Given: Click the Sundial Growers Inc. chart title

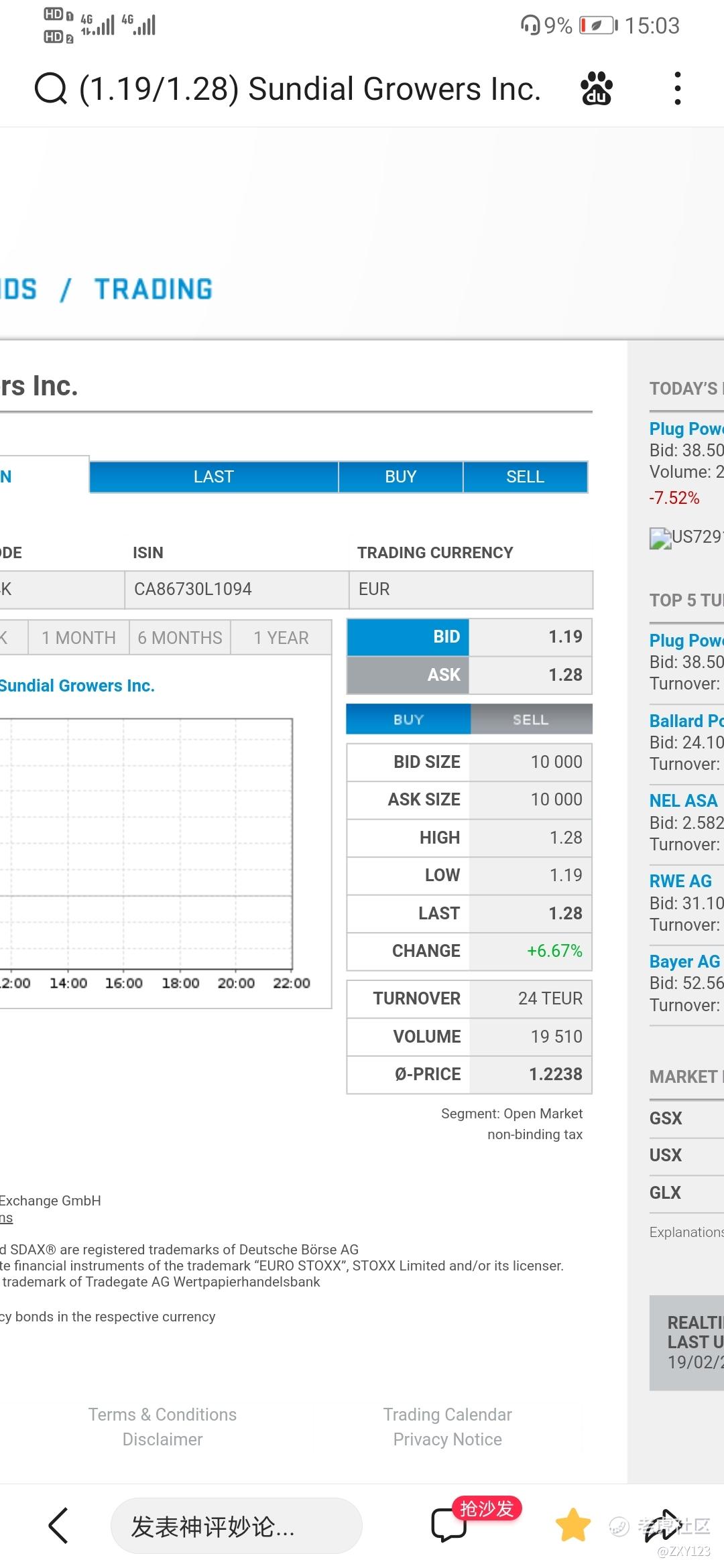Looking at the screenshot, I should (77, 685).
